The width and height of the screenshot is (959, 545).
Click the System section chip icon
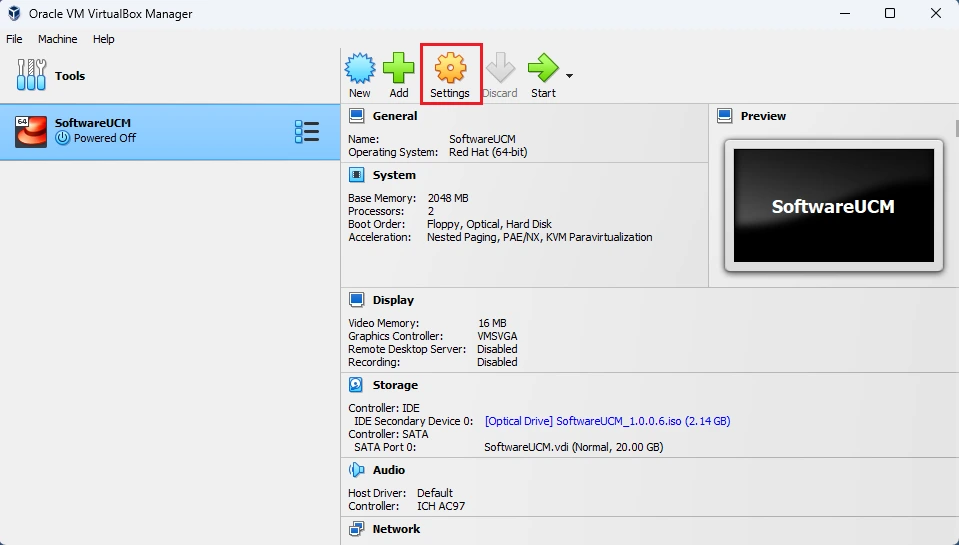tap(357, 175)
